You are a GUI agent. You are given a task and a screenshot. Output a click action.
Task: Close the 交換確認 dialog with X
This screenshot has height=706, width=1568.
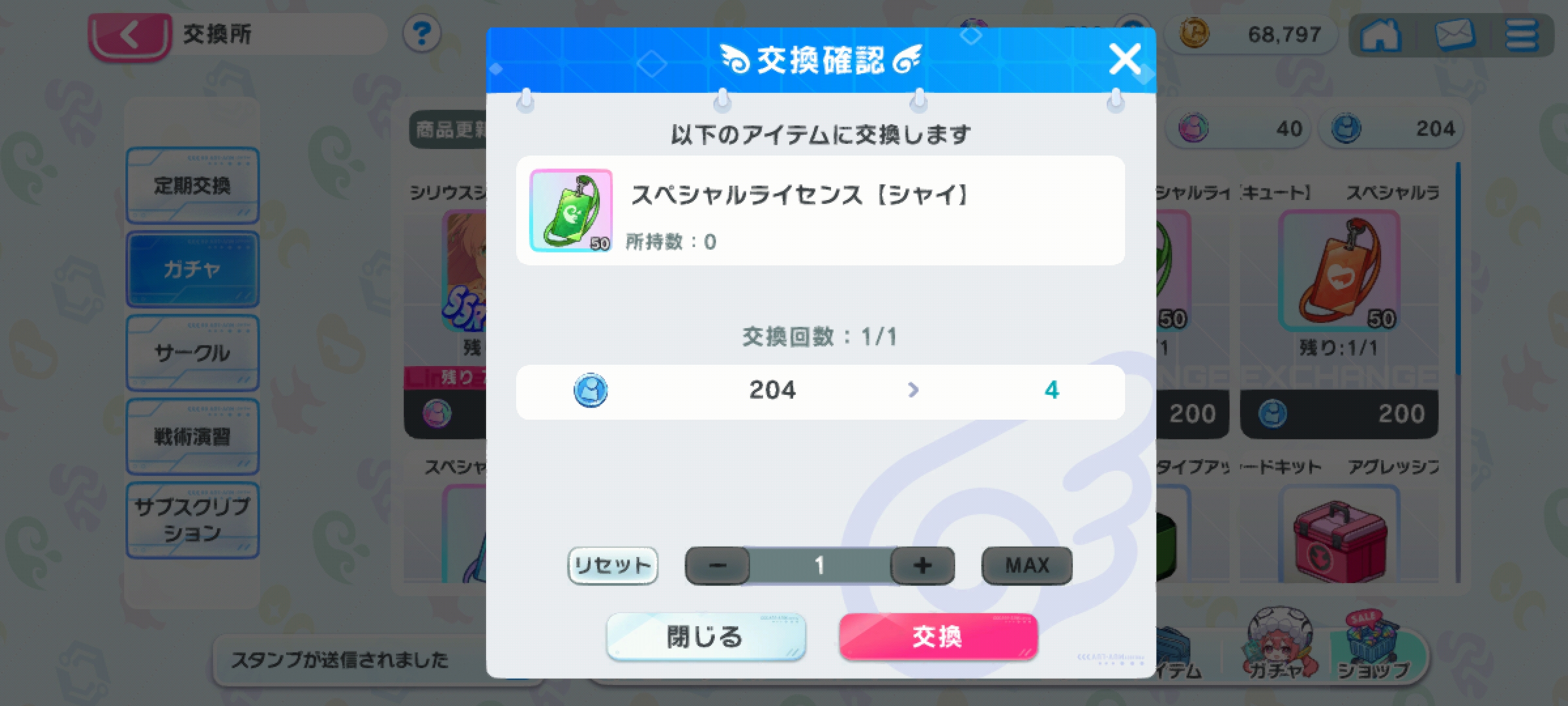pyautogui.click(x=1125, y=59)
